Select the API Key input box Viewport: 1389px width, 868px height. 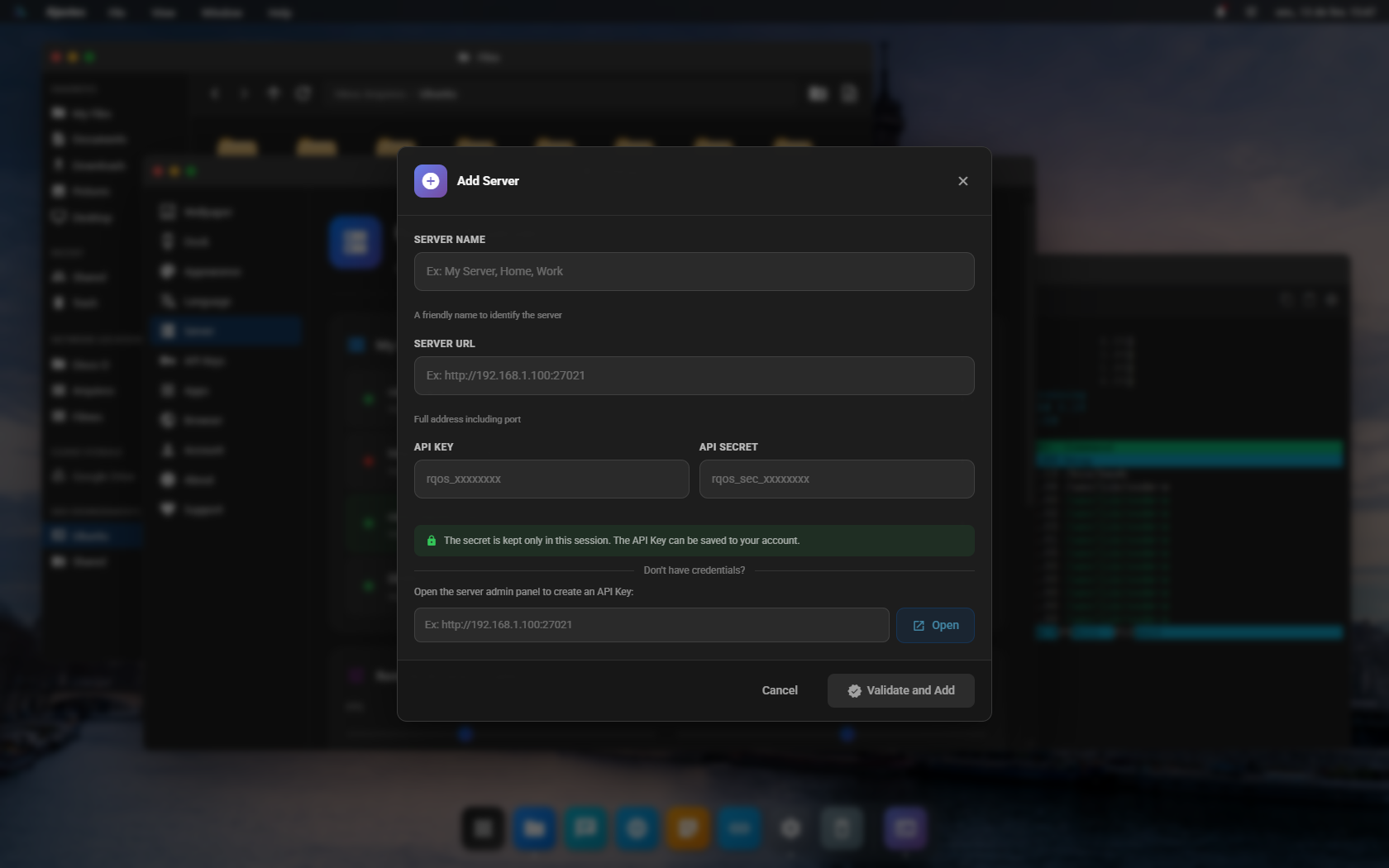551,479
